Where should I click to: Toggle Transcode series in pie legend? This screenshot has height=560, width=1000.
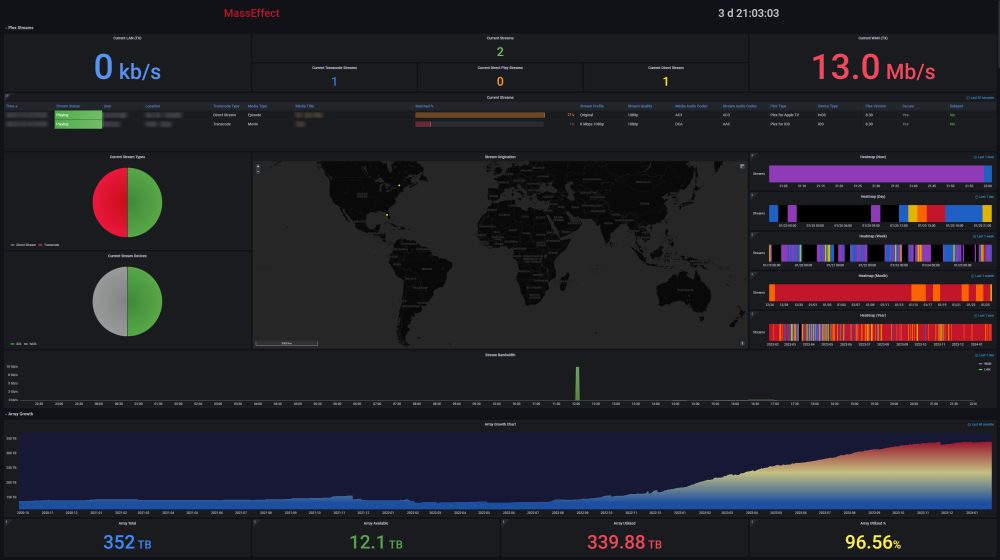(x=49, y=245)
